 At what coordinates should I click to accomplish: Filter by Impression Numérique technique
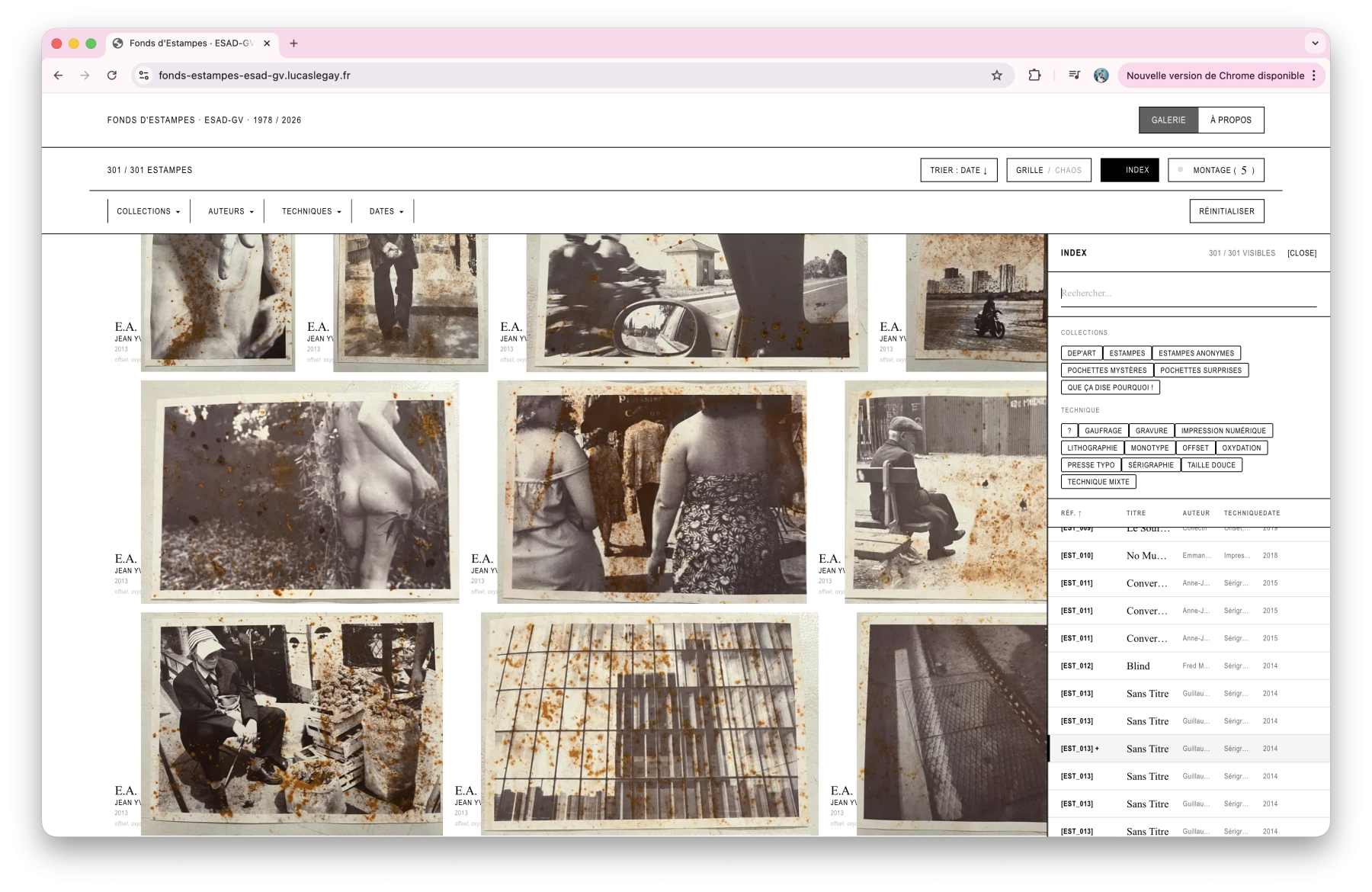(x=1223, y=431)
